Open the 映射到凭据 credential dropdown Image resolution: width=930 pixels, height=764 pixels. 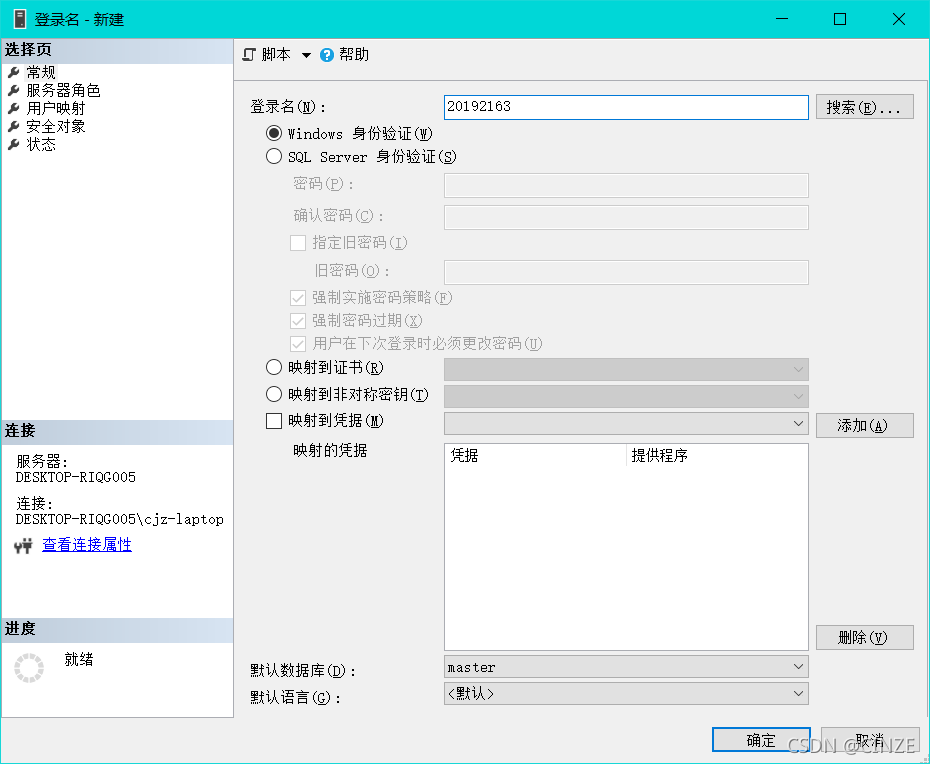tap(626, 424)
